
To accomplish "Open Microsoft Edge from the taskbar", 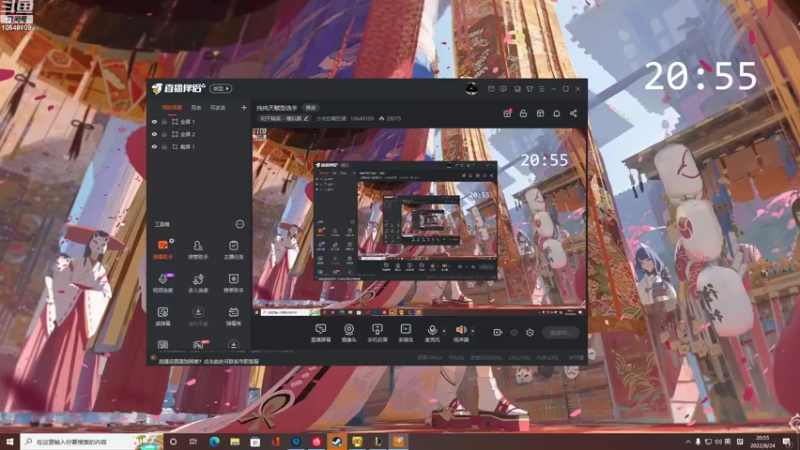I will point(214,441).
